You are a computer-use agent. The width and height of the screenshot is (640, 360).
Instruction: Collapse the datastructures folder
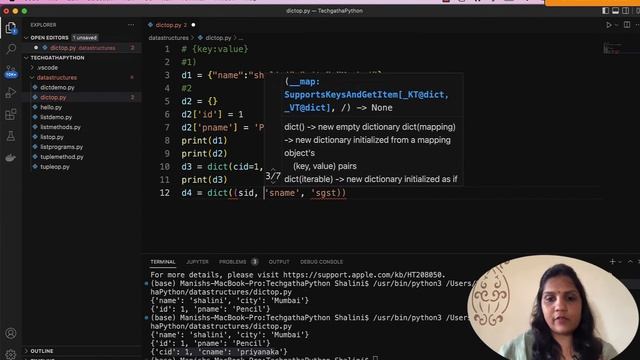point(56,78)
